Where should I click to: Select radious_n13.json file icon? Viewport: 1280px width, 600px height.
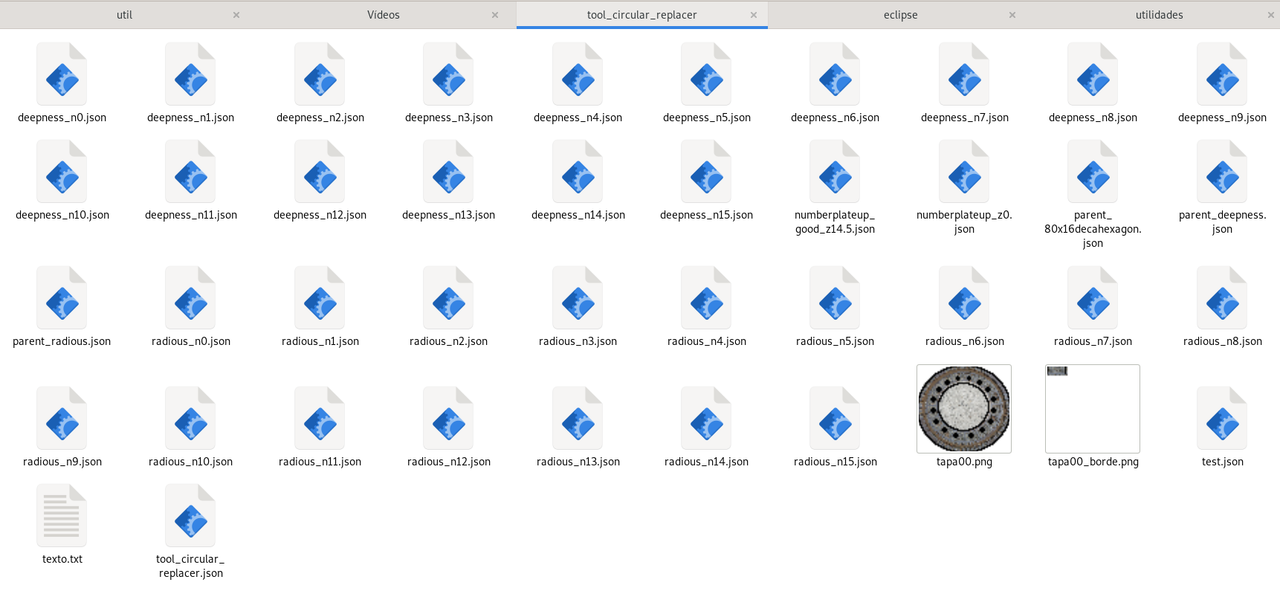pos(578,418)
